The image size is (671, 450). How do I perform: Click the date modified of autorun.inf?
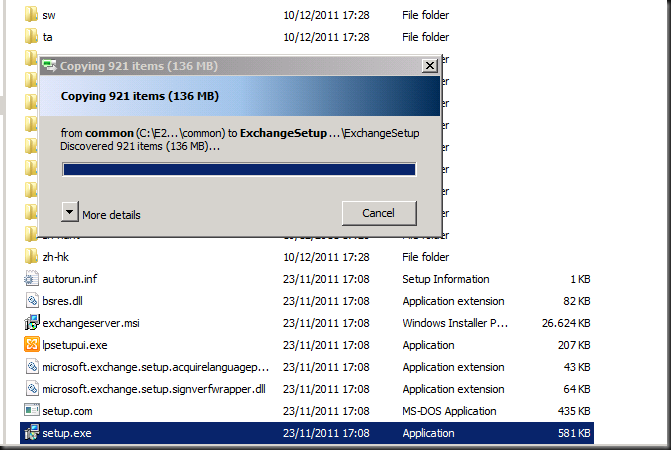point(326,279)
